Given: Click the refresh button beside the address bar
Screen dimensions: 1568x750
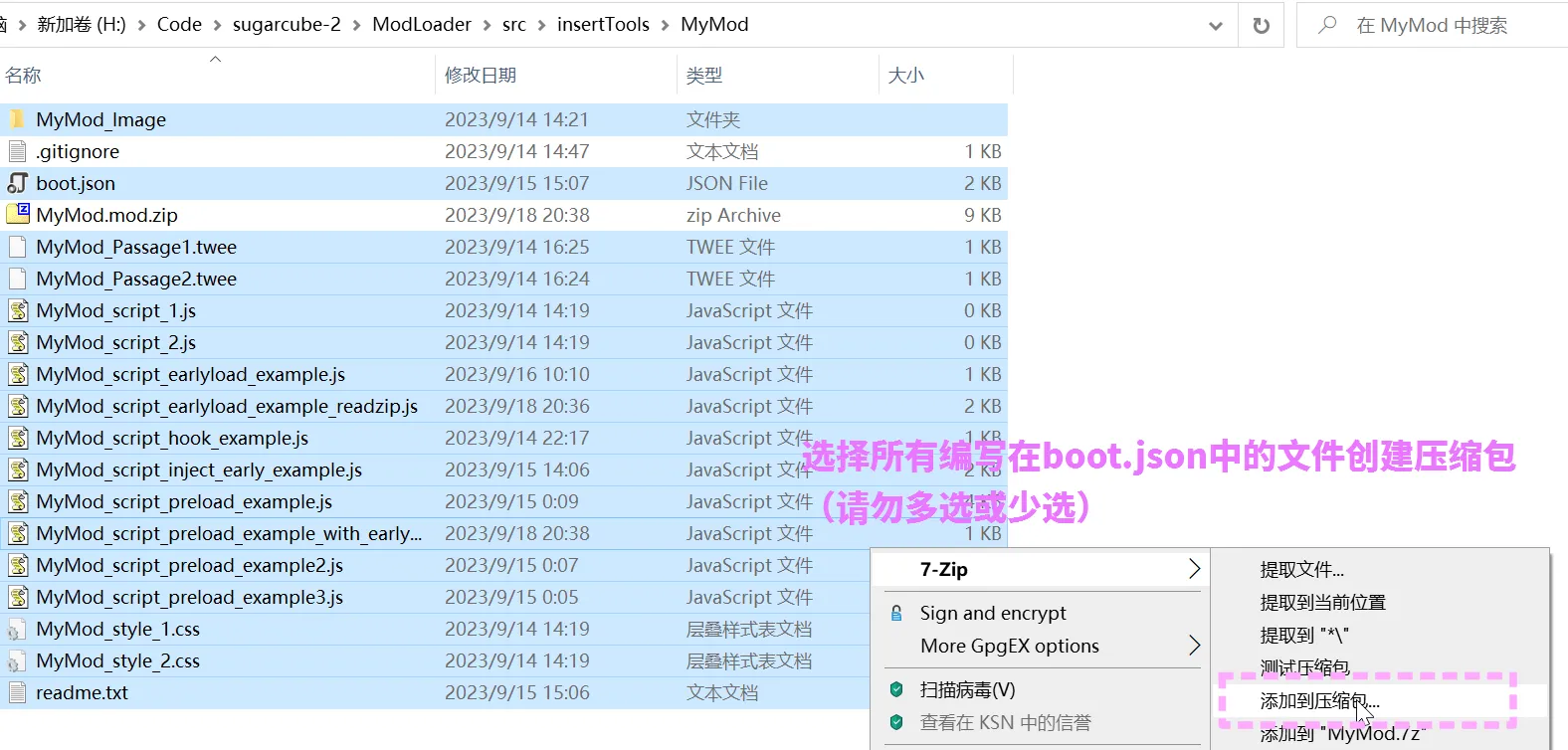Looking at the screenshot, I should pyautogui.click(x=1261, y=26).
